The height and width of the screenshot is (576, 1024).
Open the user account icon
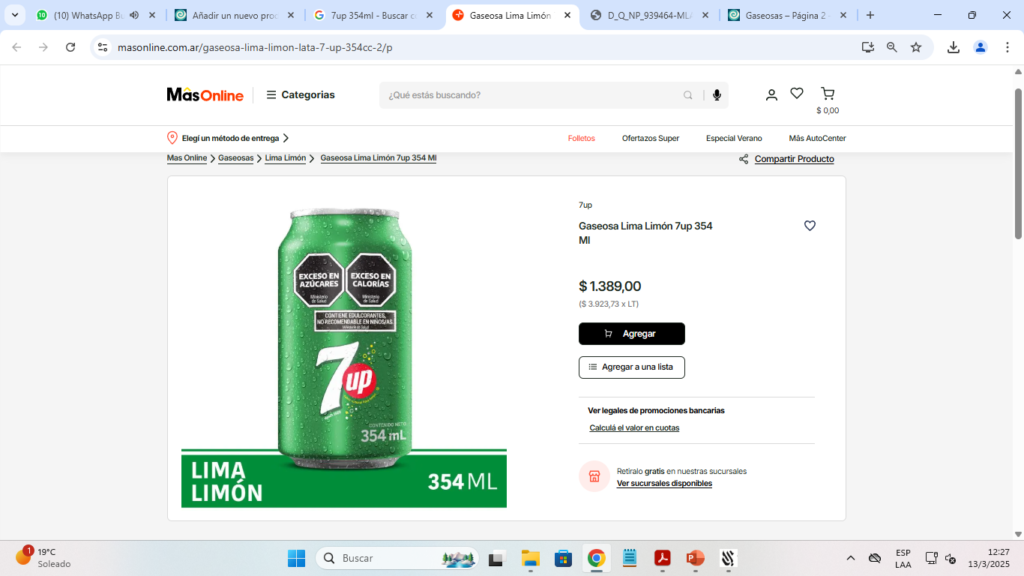pos(771,95)
